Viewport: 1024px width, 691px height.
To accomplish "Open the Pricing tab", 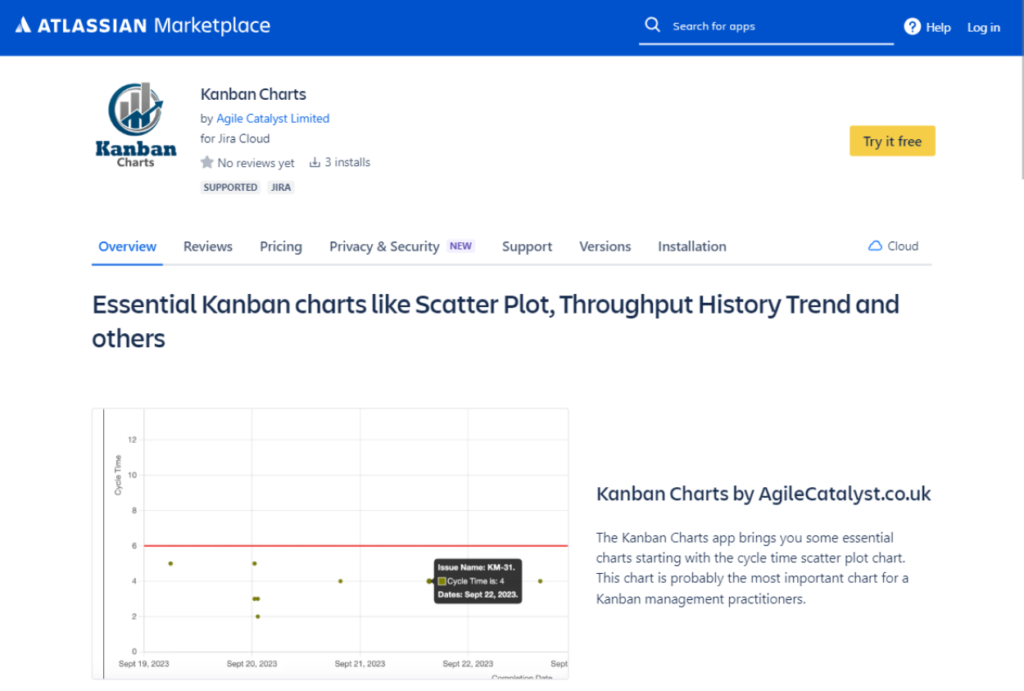I will (x=281, y=246).
